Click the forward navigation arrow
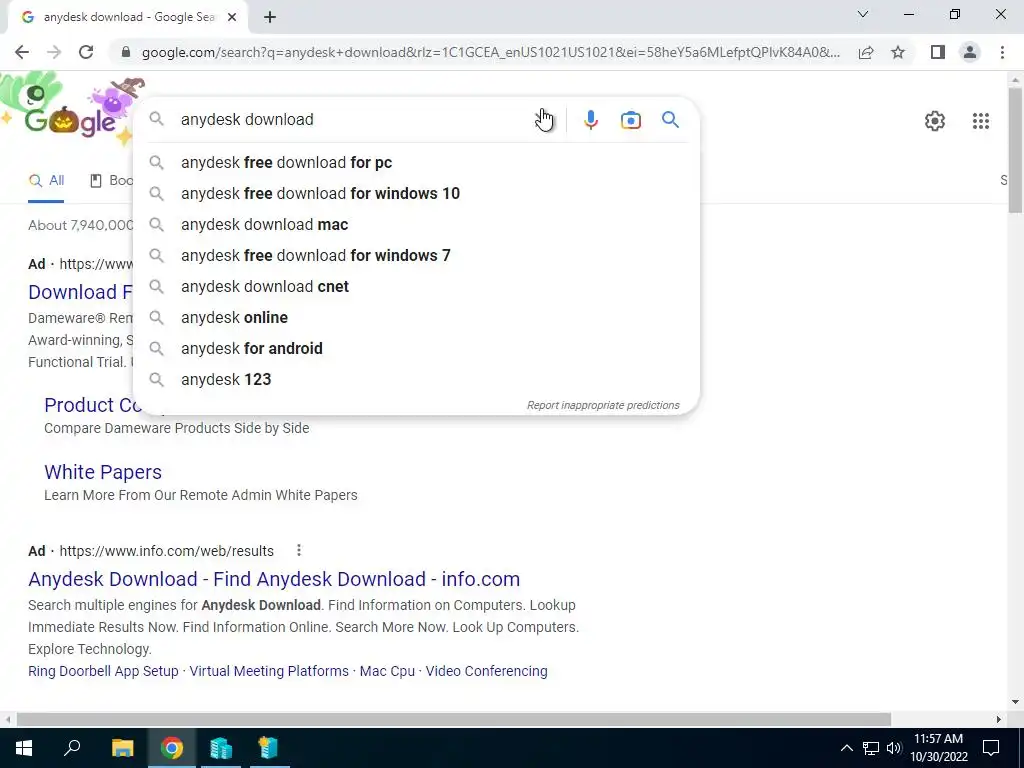This screenshot has width=1024, height=768. tap(54, 52)
